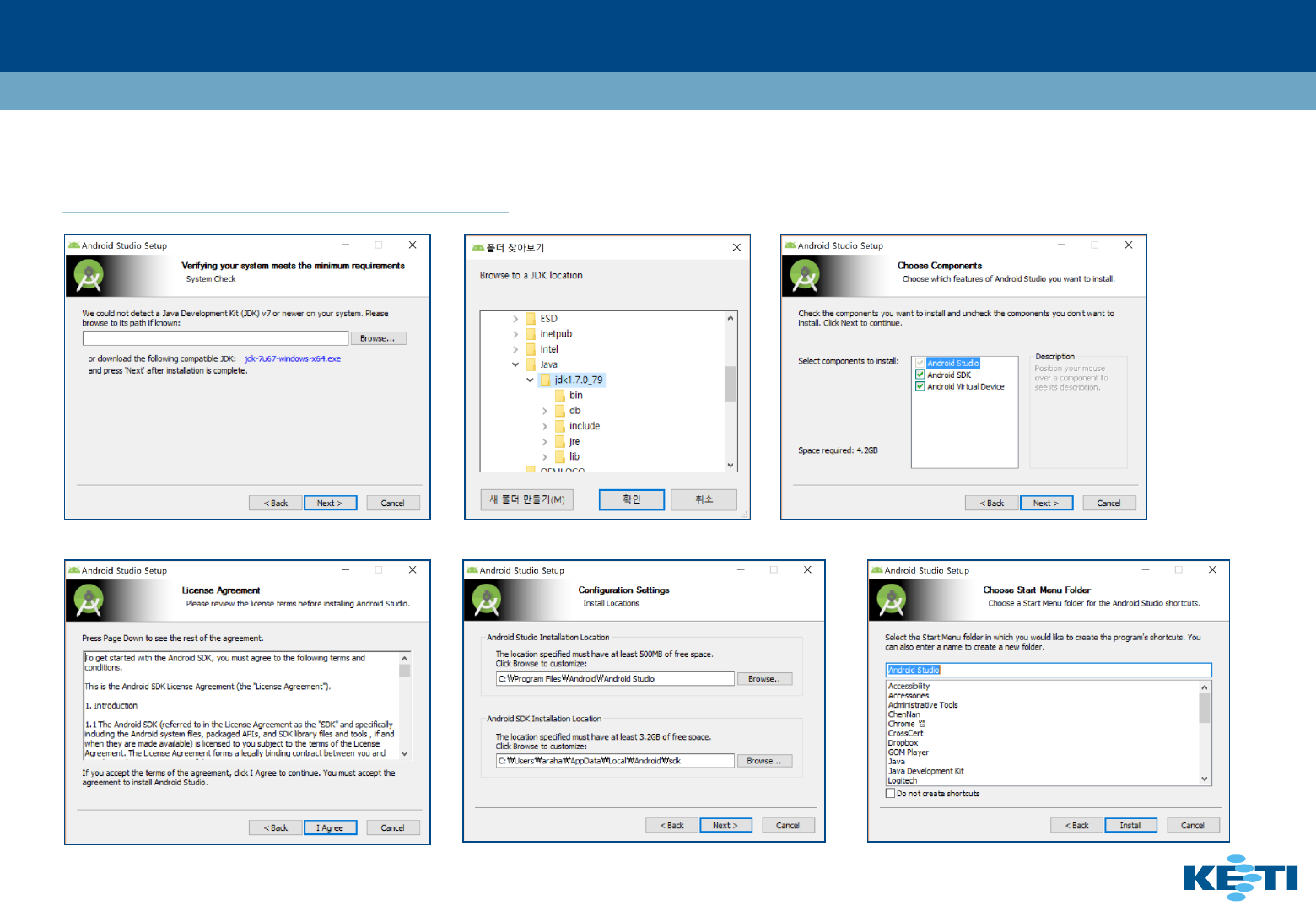Uncheck the Android SDK component

[x=920, y=375]
